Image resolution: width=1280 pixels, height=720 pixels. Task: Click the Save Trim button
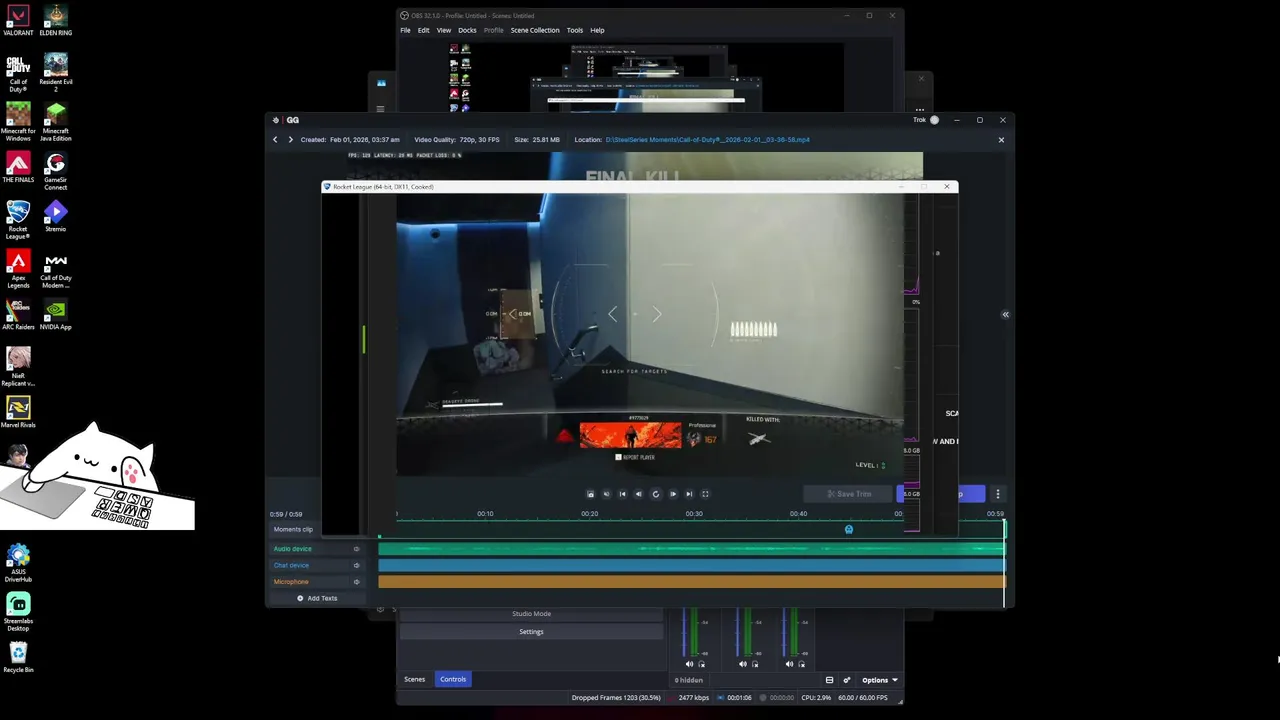(849, 494)
